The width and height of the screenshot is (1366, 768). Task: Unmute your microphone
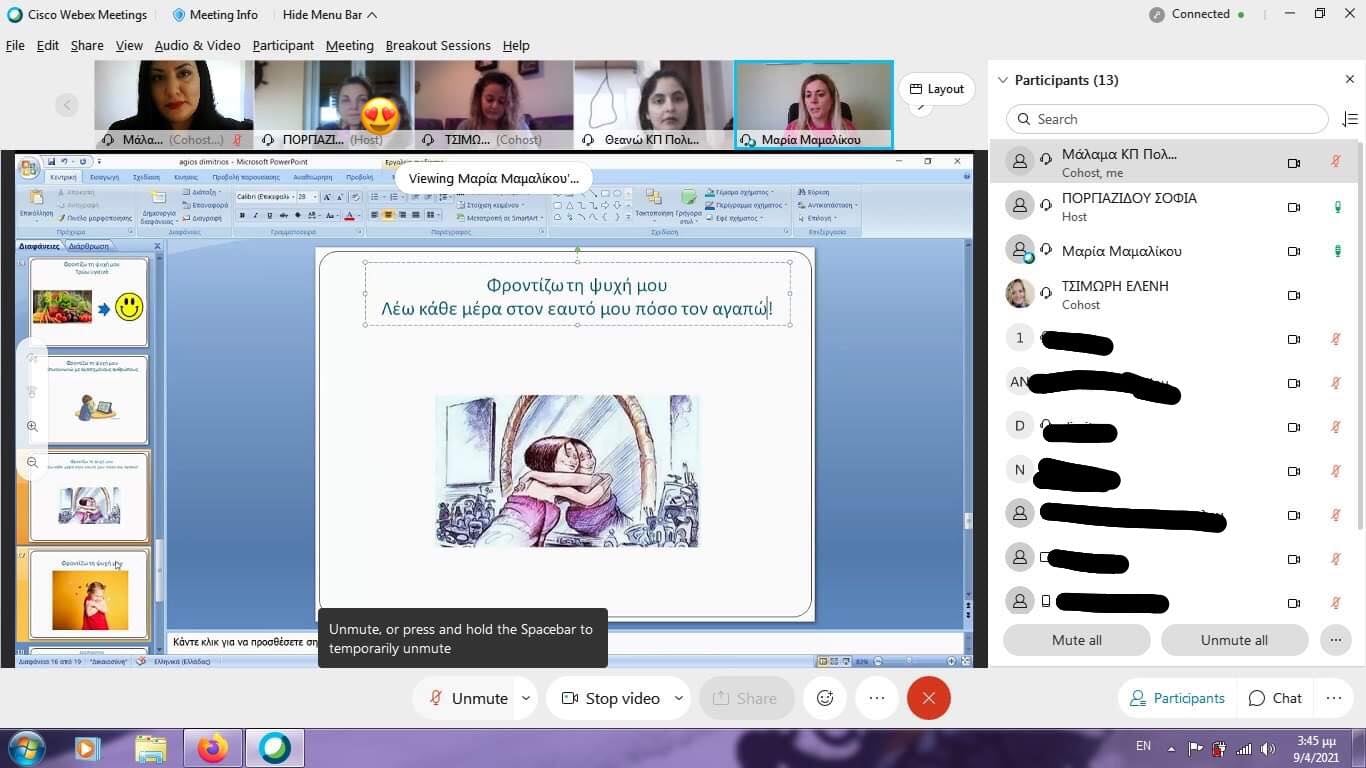click(469, 698)
